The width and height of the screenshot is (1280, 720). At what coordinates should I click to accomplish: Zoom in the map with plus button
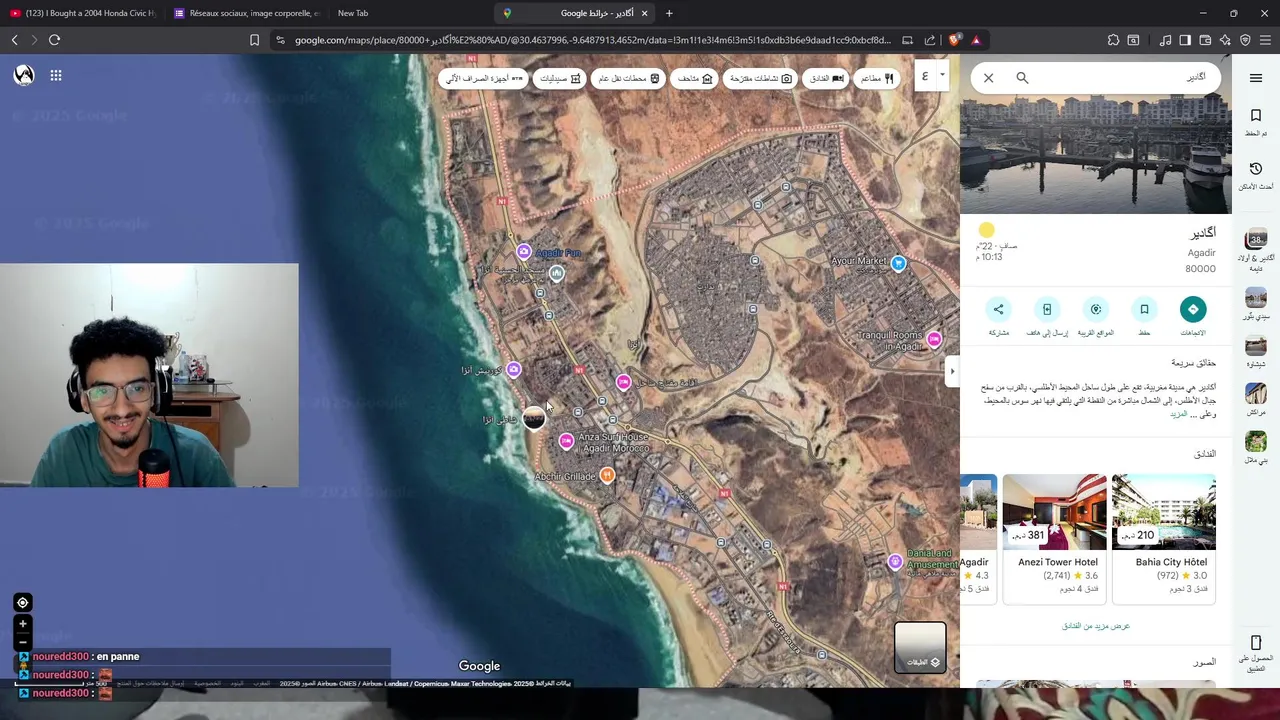pyautogui.click(x=22, y=624)
